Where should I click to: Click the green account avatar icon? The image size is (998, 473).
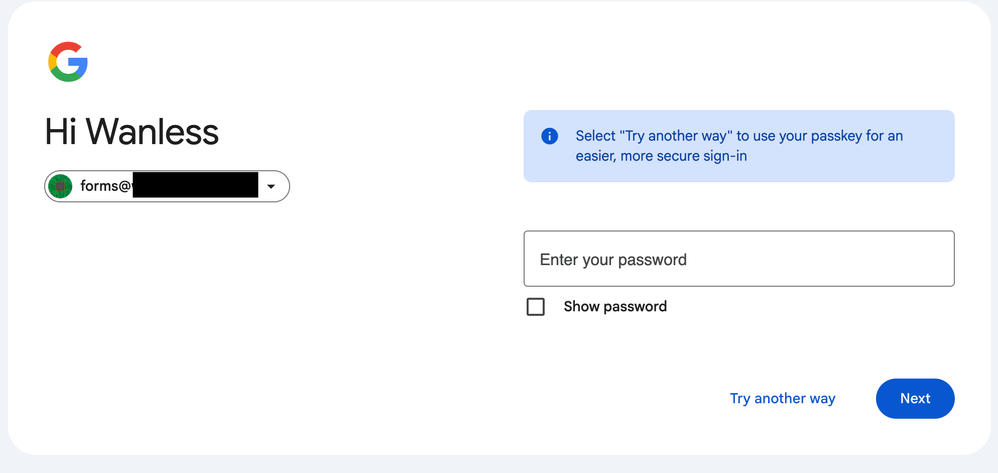(61, 186)
